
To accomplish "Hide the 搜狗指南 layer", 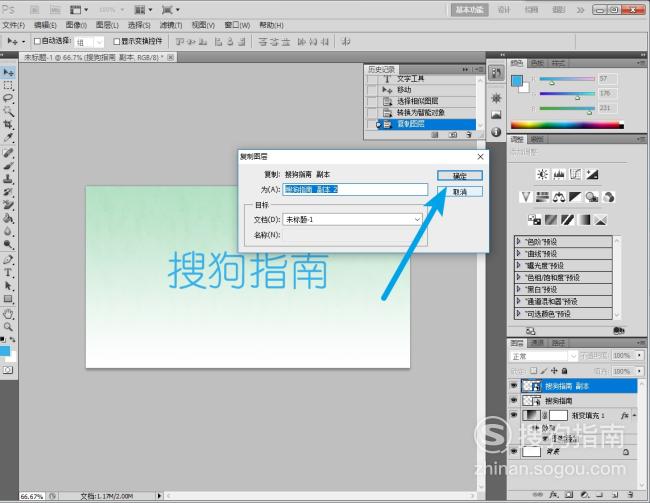I will tap(514, 400).
